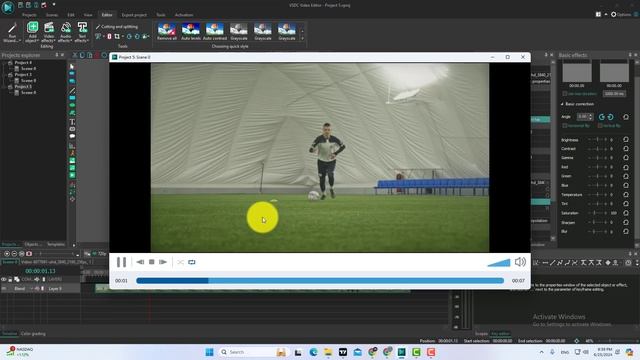640x360 pixels.
Task: Stop playback in the preview window
Action: pos(151,262)
